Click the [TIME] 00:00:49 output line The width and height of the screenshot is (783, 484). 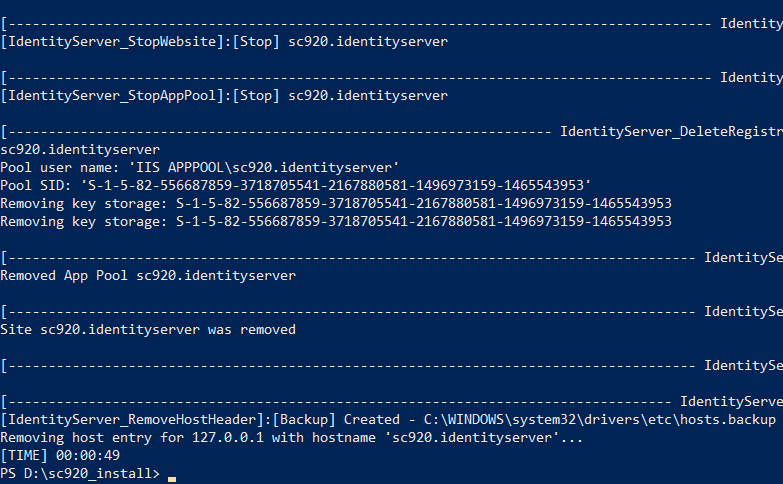point(60,455)
